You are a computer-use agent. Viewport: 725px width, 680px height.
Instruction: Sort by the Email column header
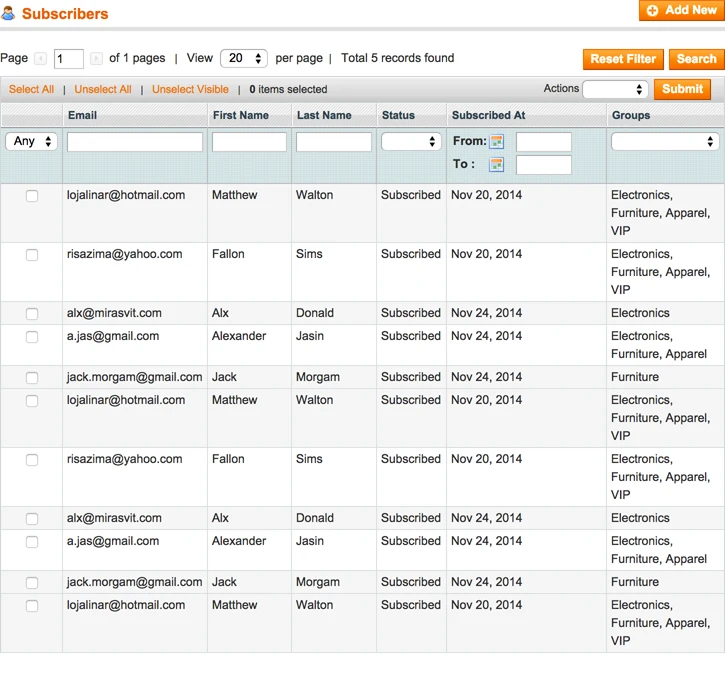82,116
